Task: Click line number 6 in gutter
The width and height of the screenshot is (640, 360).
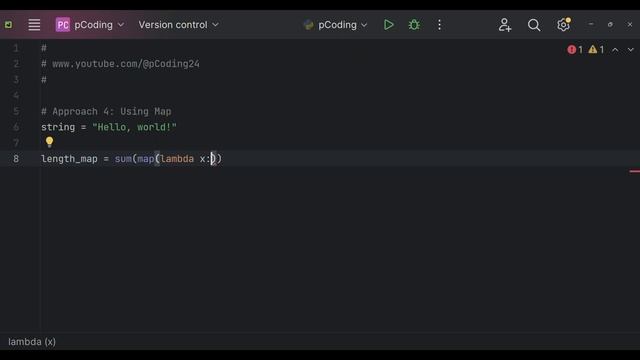Action: [16, 127]
